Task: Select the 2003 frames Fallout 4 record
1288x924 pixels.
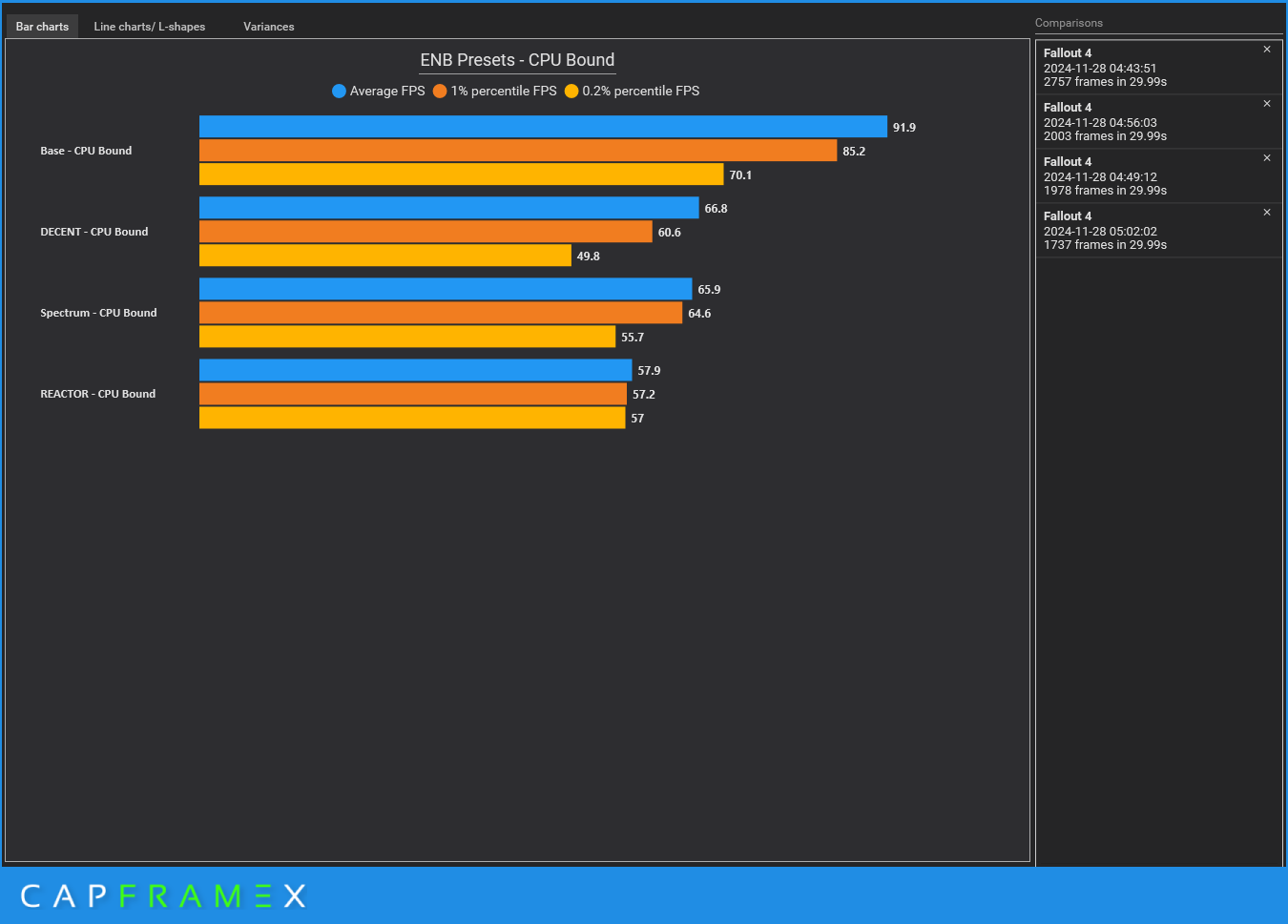Action: tap(1158, 122)
